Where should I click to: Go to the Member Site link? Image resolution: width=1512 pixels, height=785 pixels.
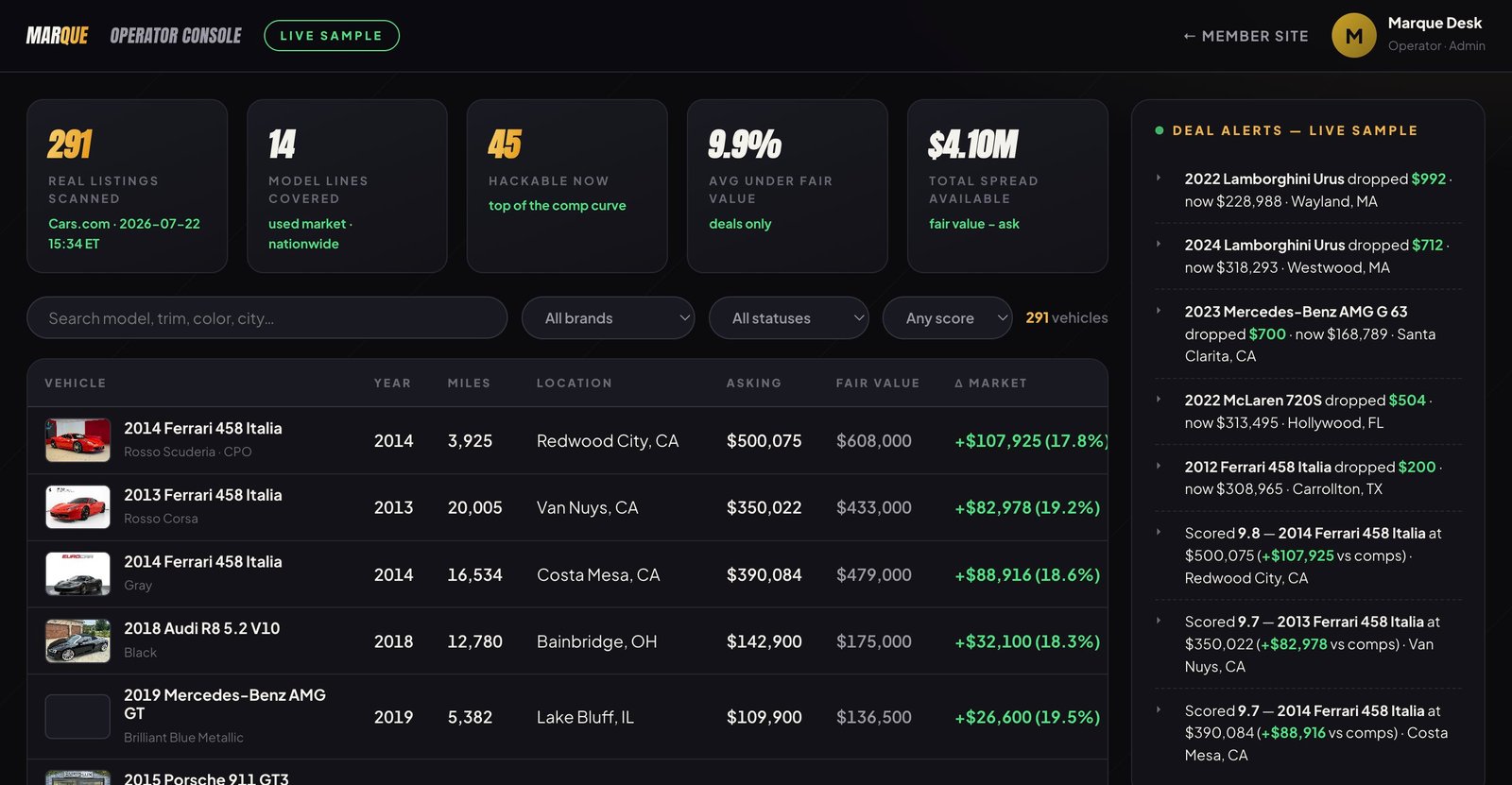click(x=1246, y=36)
